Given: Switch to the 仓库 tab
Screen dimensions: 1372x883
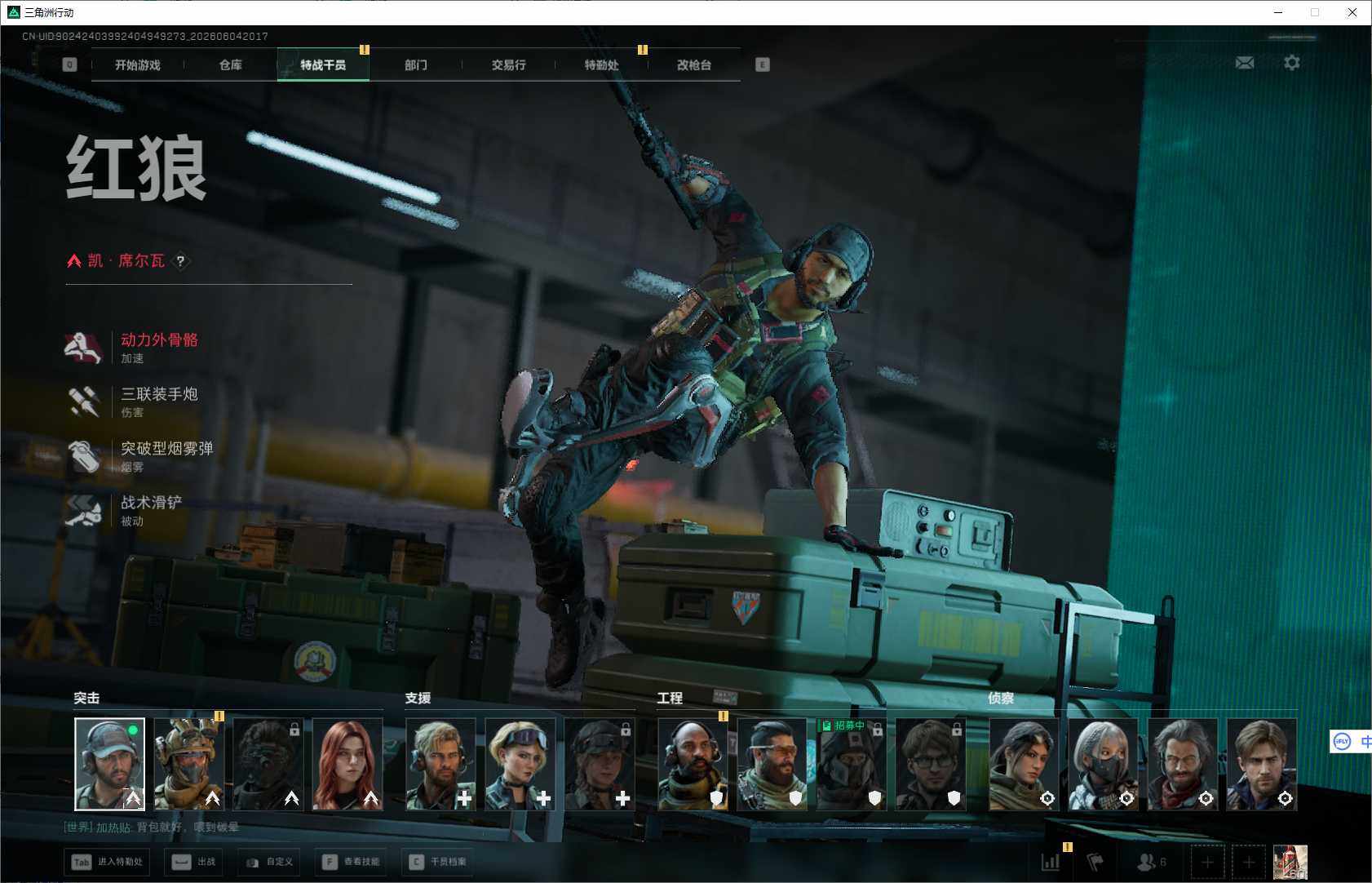Looking at the screenshot, I should [x=231, y=65].
